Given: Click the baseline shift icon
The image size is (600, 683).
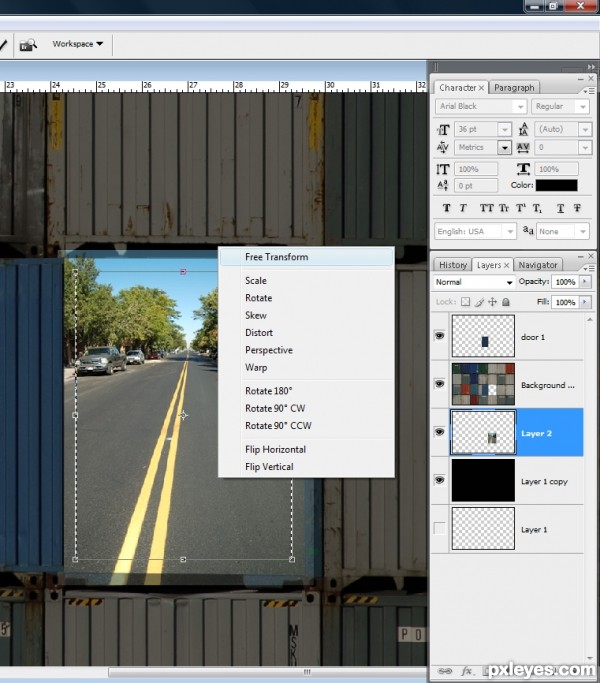Looking at the screenshot, I should (443, 186).
